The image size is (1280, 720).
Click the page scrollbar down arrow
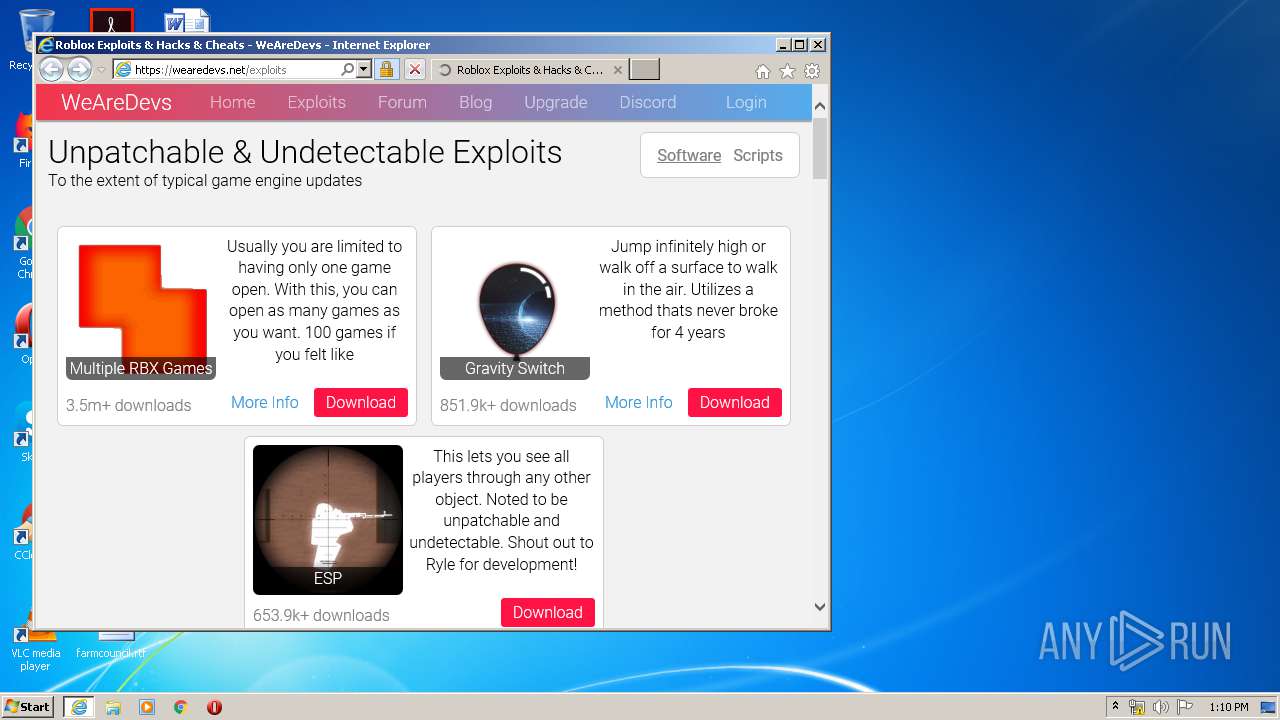[820, 606]
